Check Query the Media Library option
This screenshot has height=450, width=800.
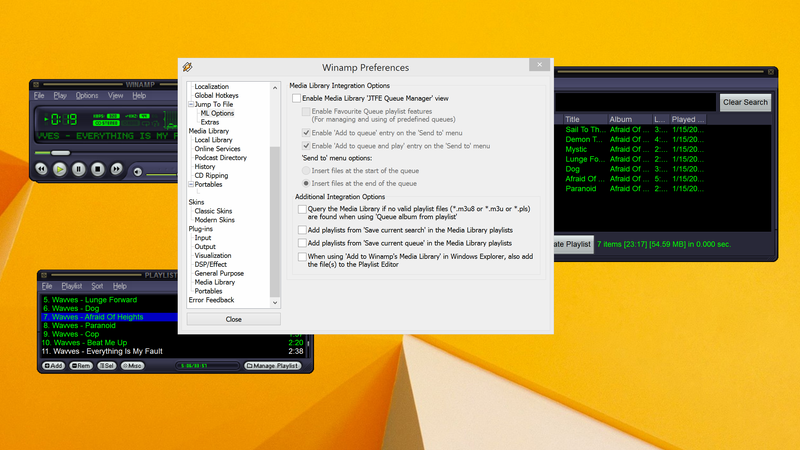[x=302, y=209]
